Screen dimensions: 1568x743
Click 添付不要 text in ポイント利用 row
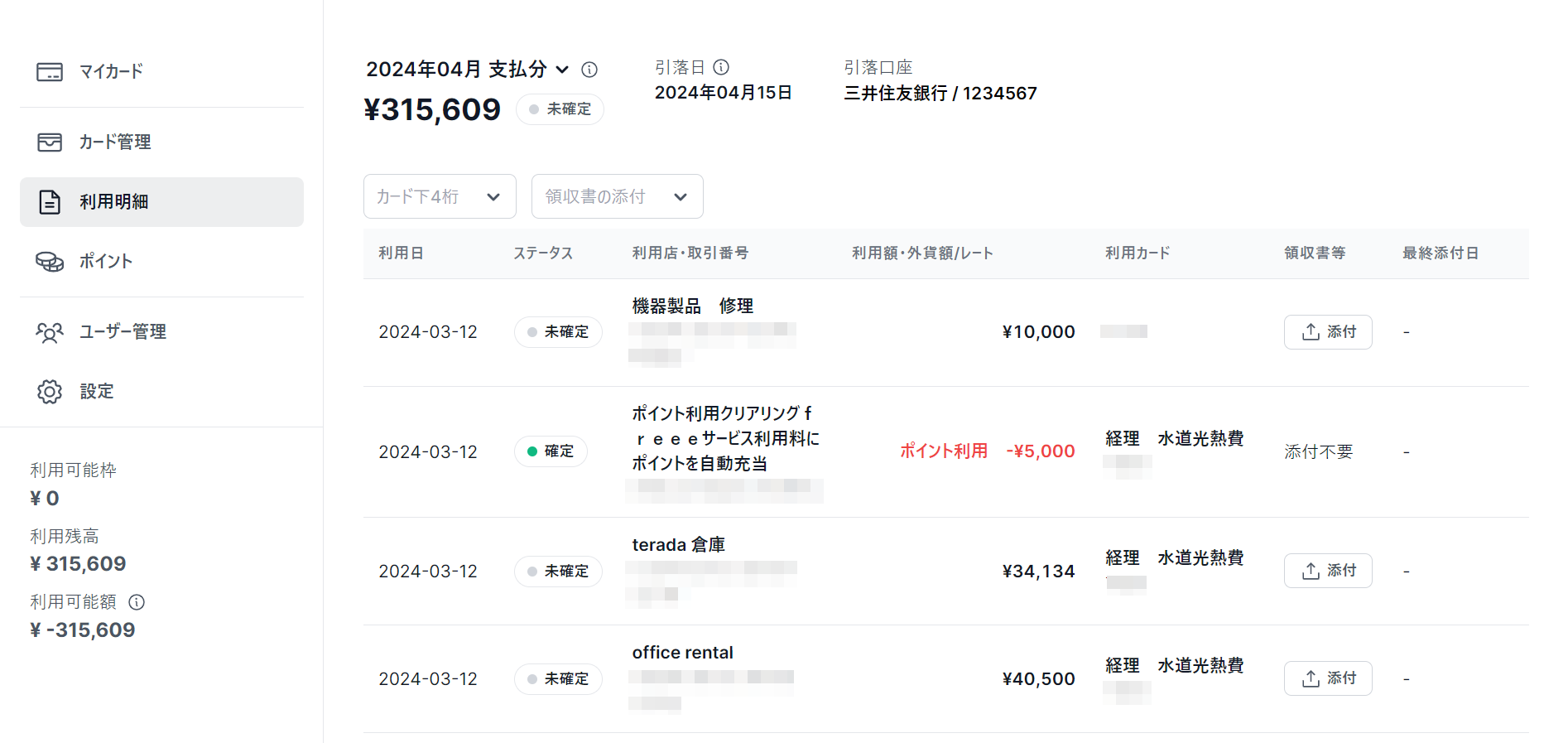(x=1319, y=452)
